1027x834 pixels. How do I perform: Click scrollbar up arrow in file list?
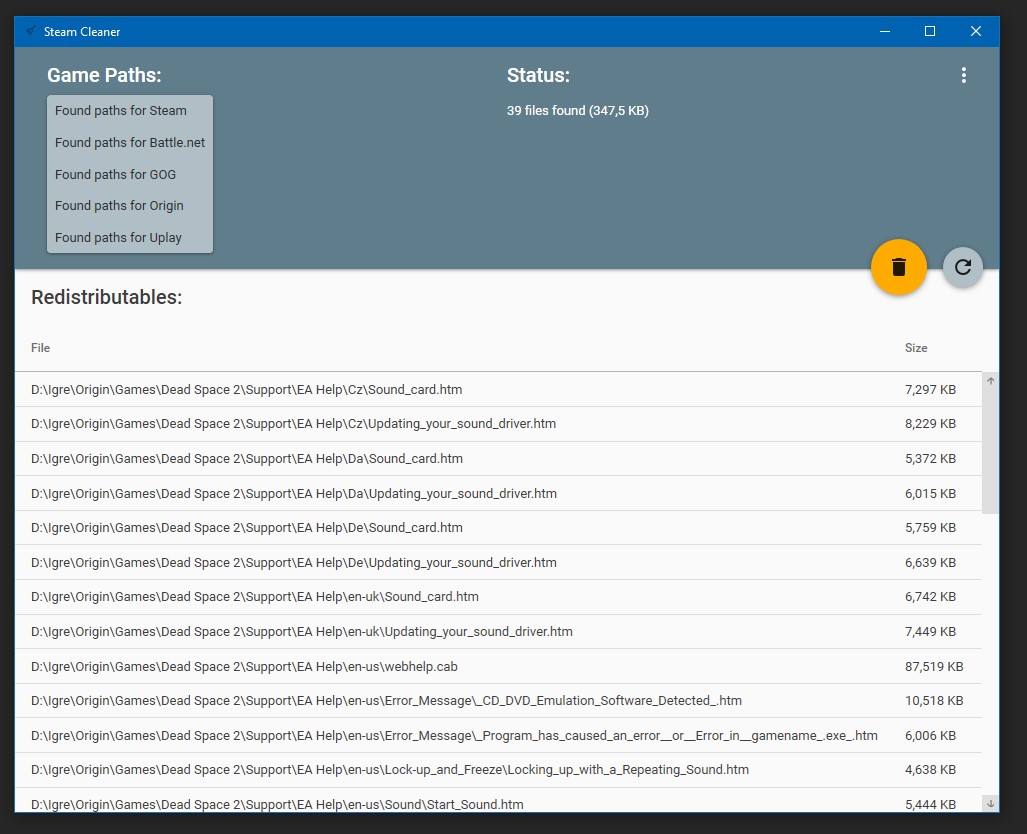pos(990,381)
